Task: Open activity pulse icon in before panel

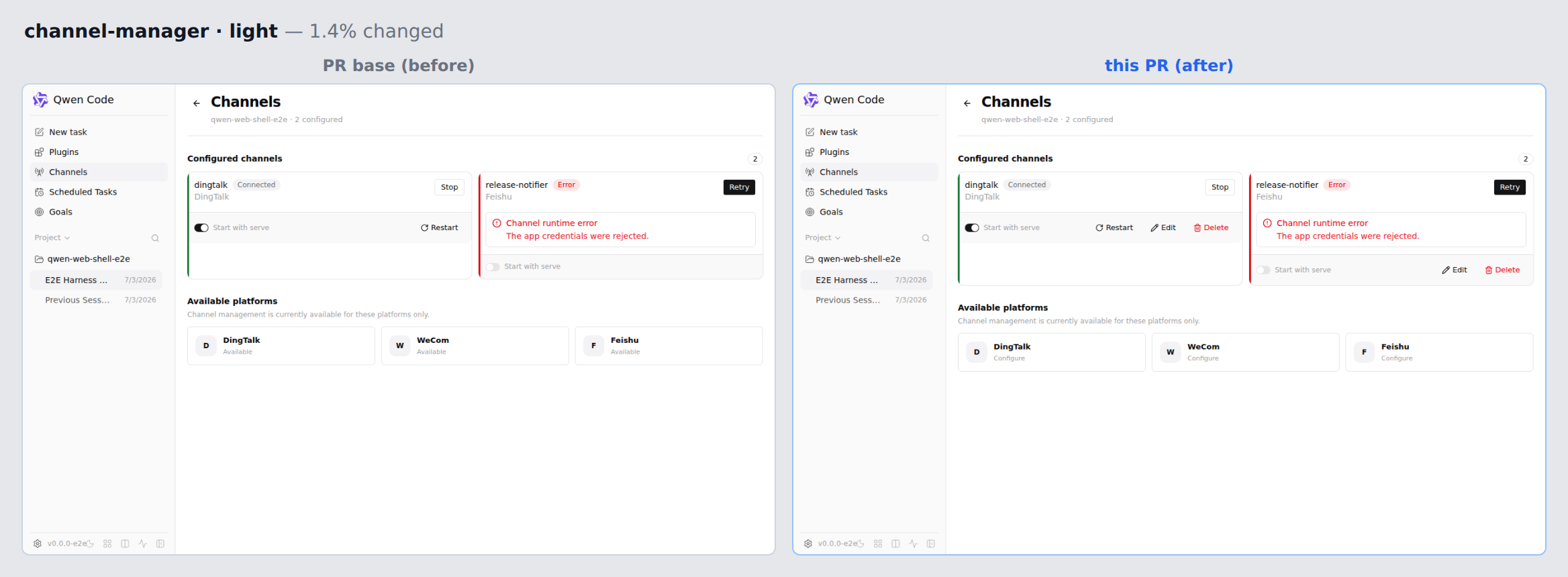Action: click(142, 543)
